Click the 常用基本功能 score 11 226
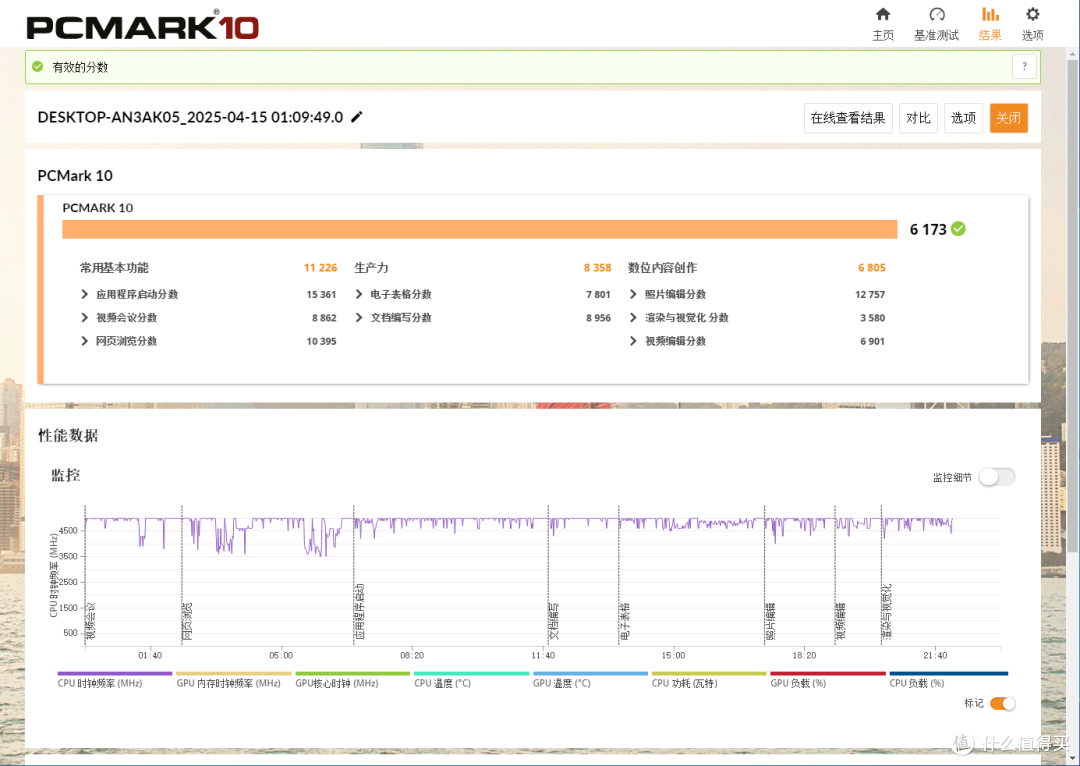The width and height of the screenshot is (1080, 766). (x=320, y=267)
